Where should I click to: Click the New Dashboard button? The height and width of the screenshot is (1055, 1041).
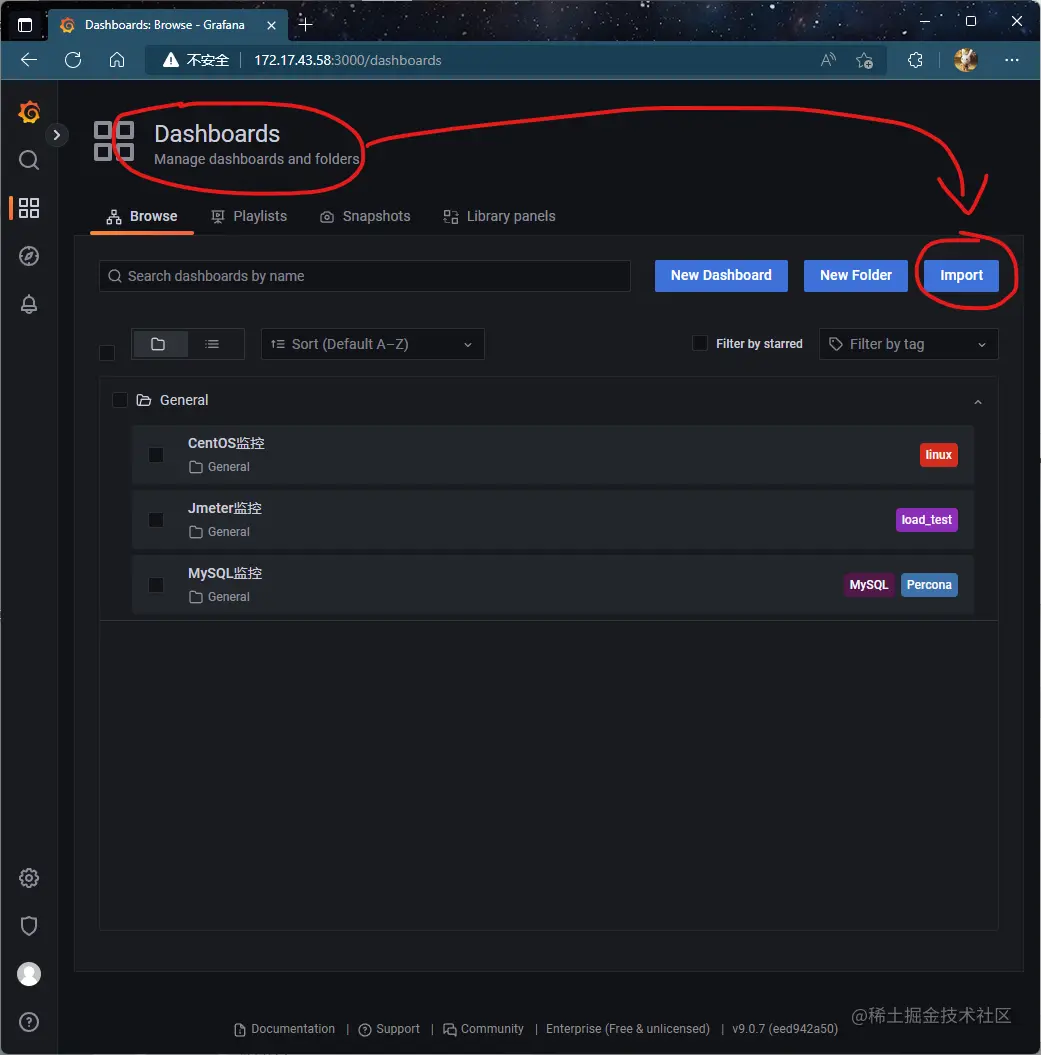721,276
